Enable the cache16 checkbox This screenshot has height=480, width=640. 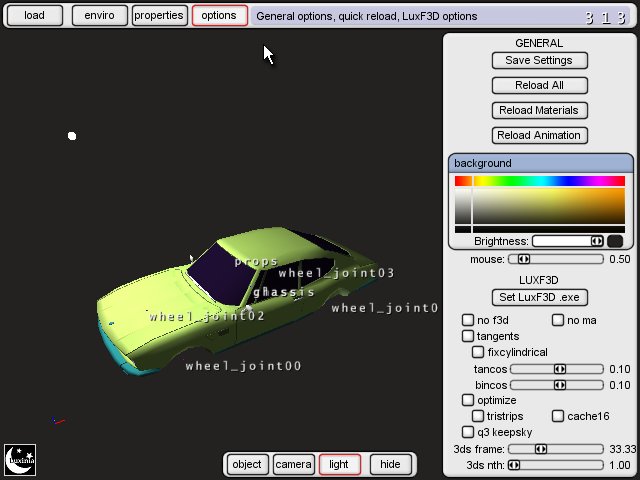[x=558, y=416]
